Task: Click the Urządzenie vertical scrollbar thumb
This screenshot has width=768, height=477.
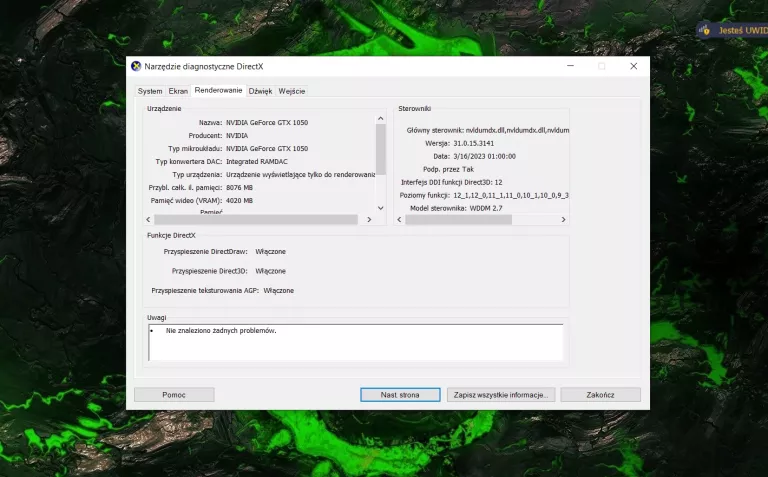Action: click(381, 149)
